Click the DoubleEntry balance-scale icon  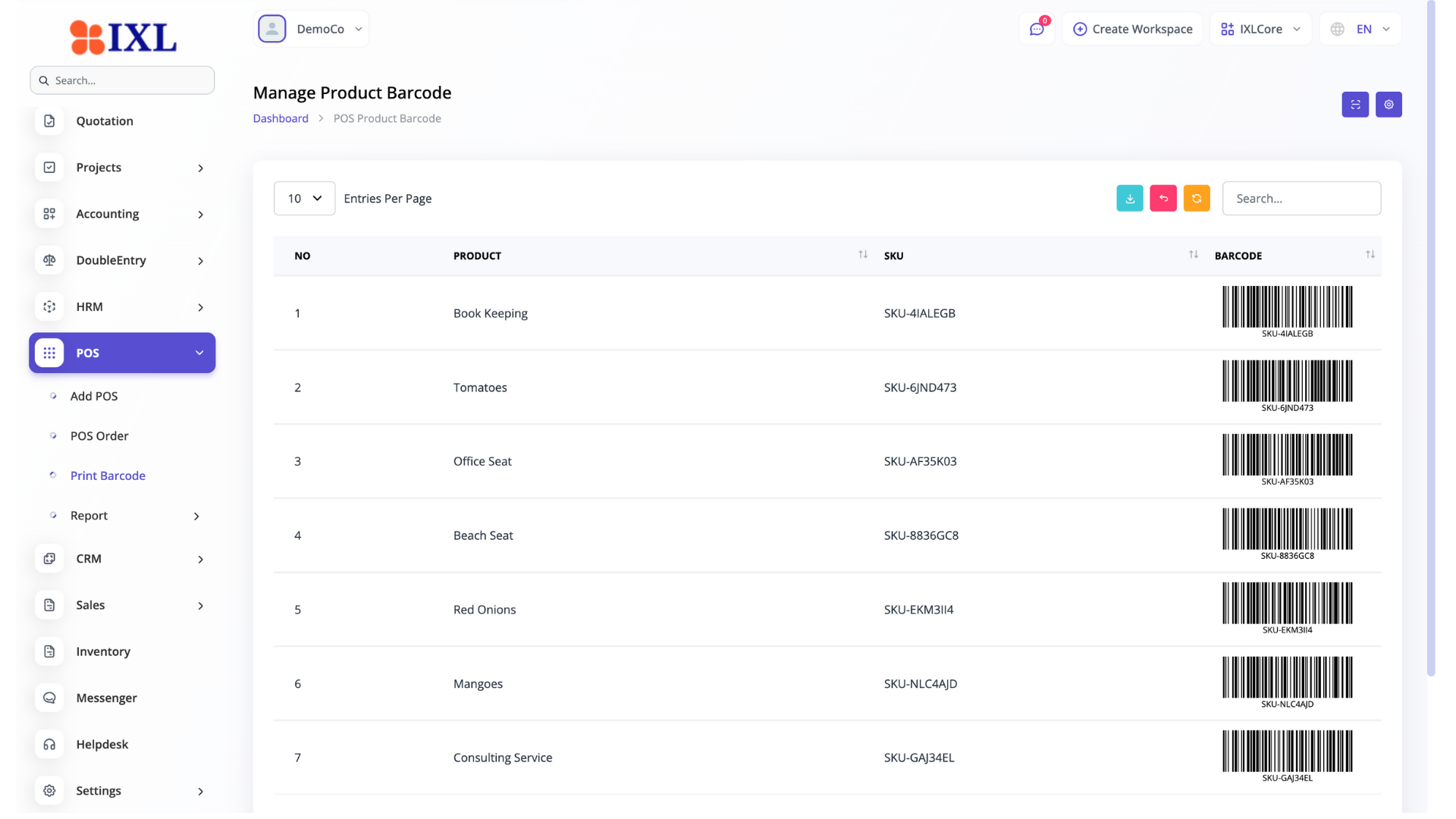pyautogui.click(x=49, y=260)
